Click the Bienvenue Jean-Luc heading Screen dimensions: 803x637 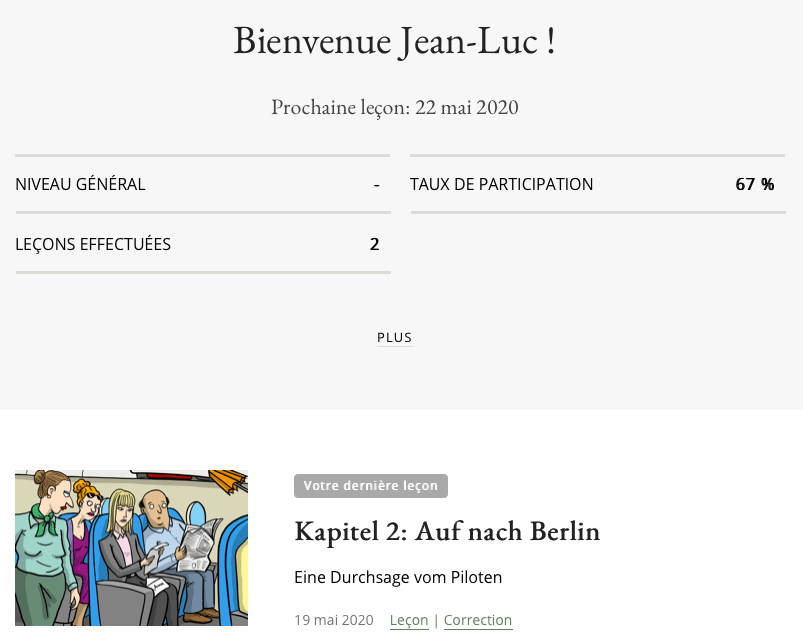coord(394,41)
